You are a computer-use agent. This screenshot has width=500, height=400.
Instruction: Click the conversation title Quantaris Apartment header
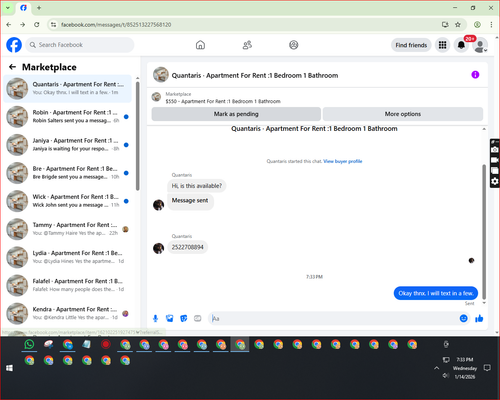255,75
